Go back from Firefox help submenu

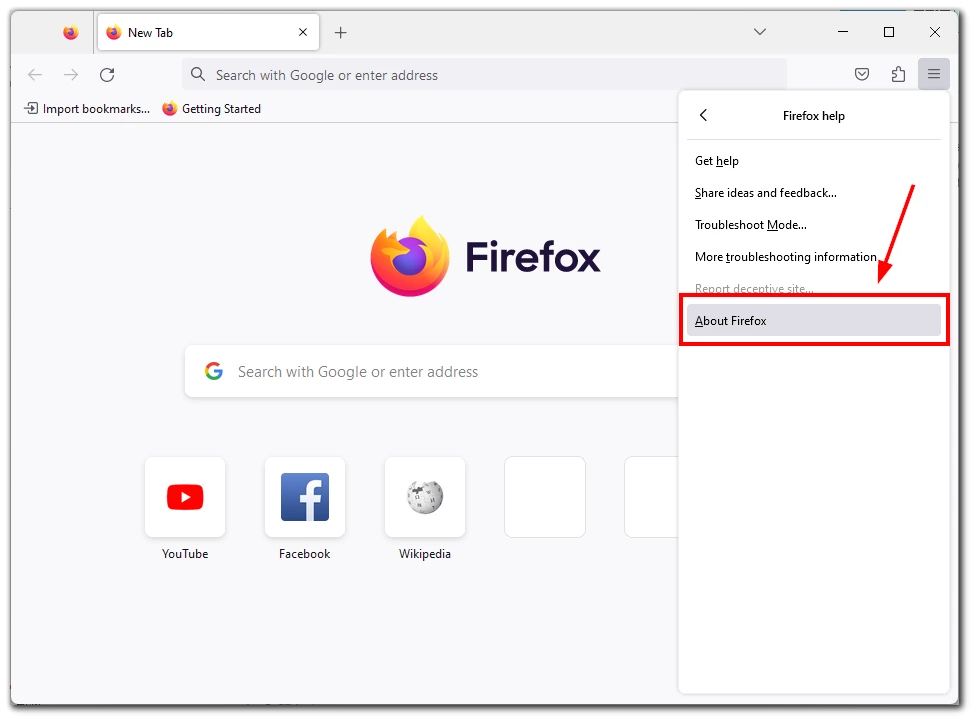pyautogui.click(x=703, y=115)
